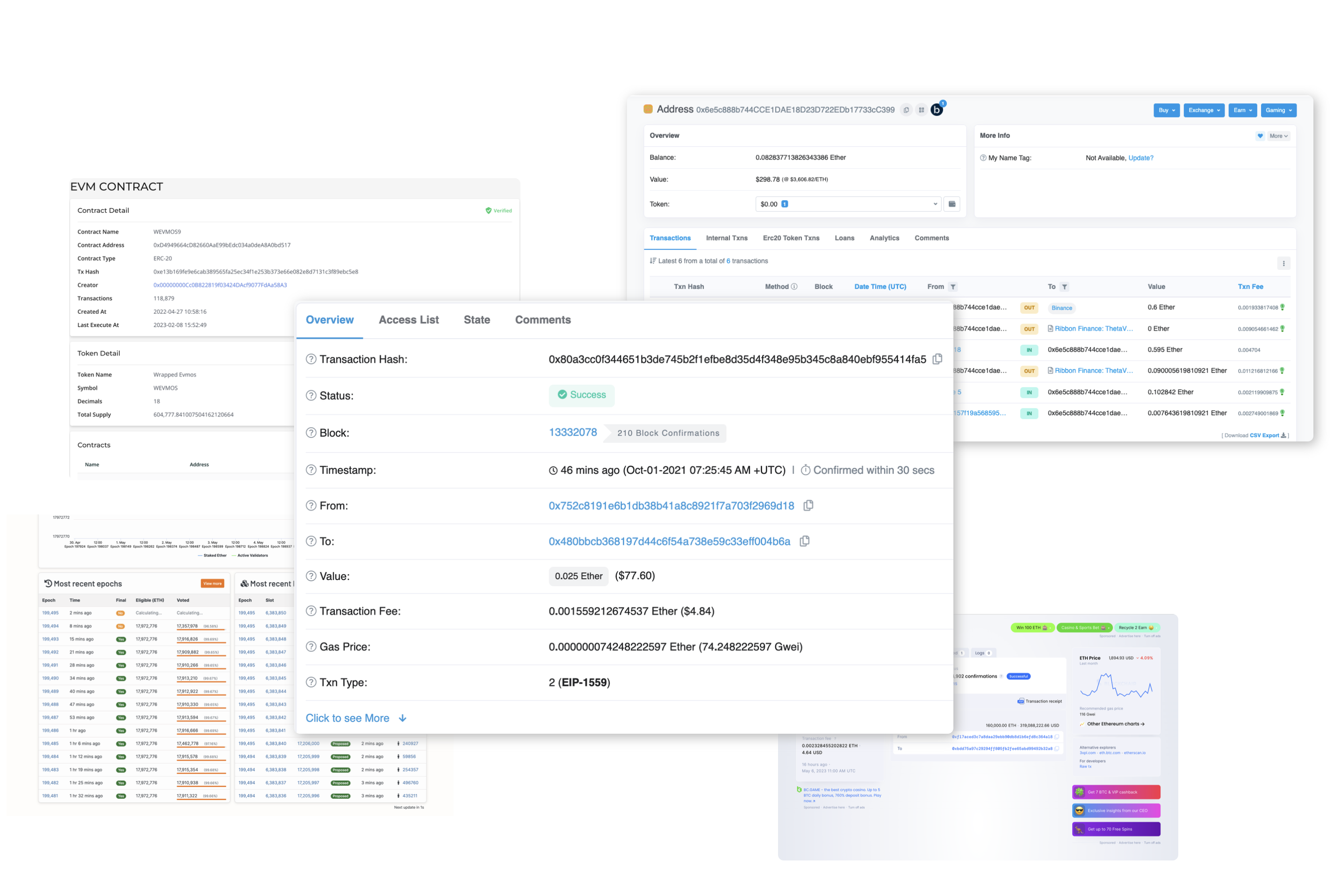Screen dimensions: 1341x896
Task: Click filter icon next to From column
Action: tap(953, 287)
